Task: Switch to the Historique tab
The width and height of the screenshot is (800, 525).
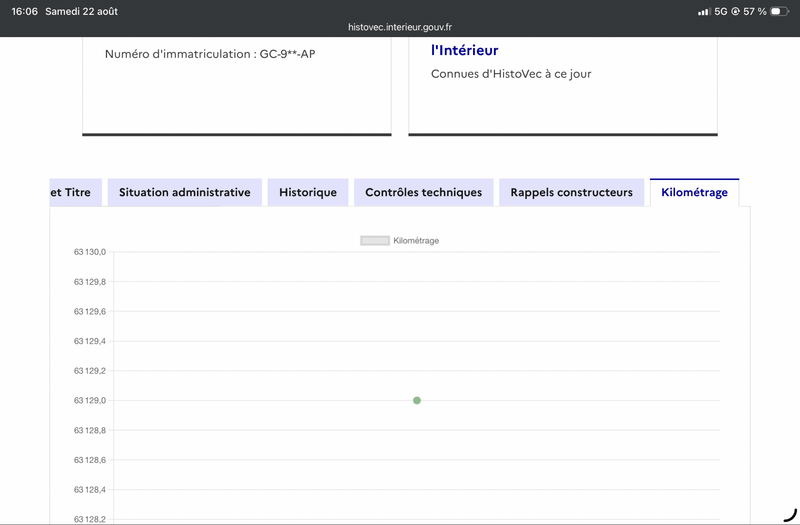Action: point(308,192)
